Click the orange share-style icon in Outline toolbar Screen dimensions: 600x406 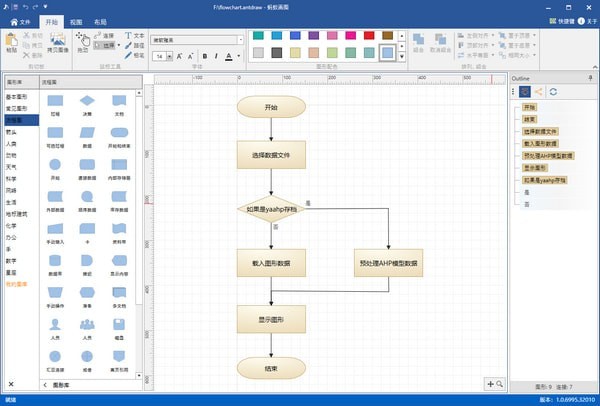[x=539, y=92]
